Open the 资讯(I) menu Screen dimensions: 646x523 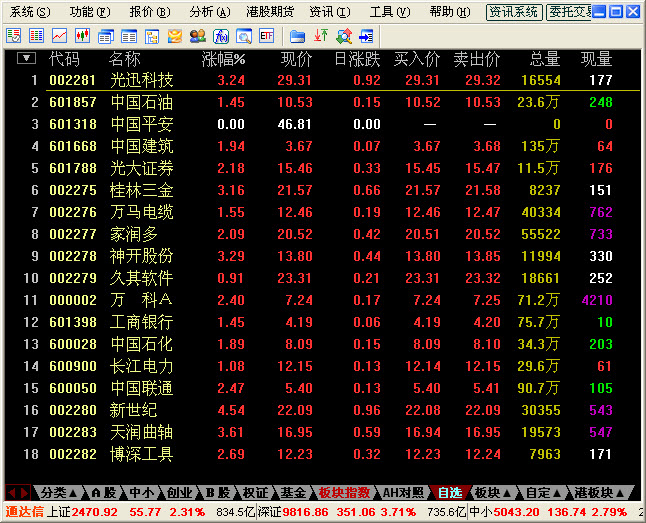pos(330,12)
